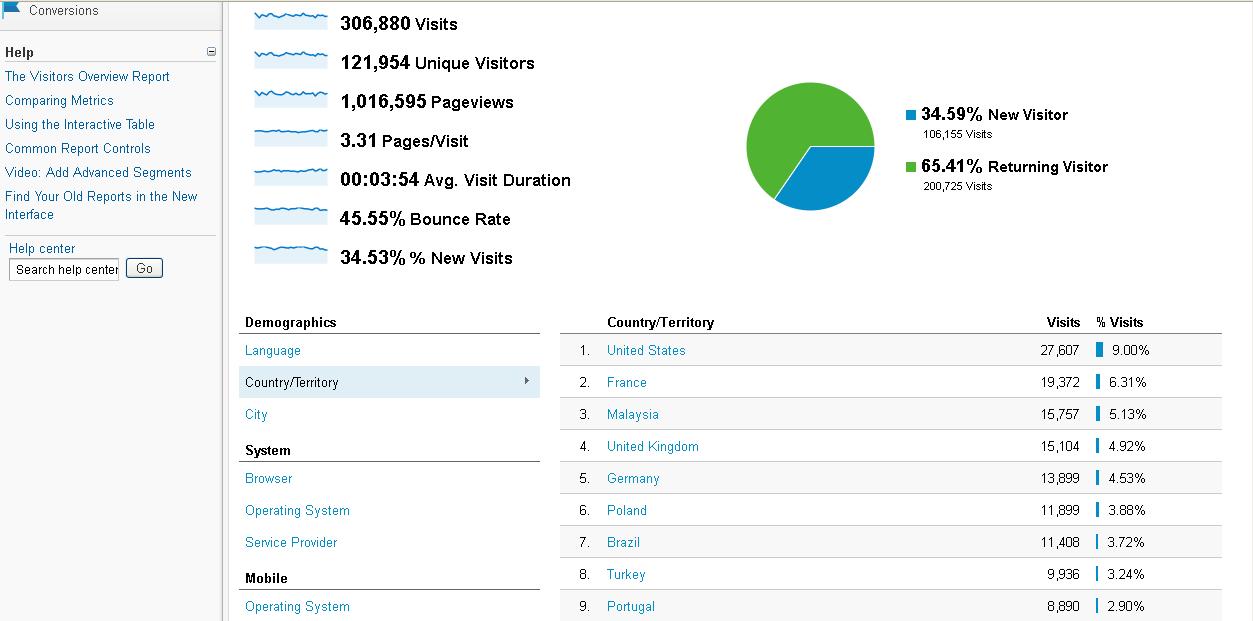
Task: Open the Comparing Metrics help article
Action: 59,101
